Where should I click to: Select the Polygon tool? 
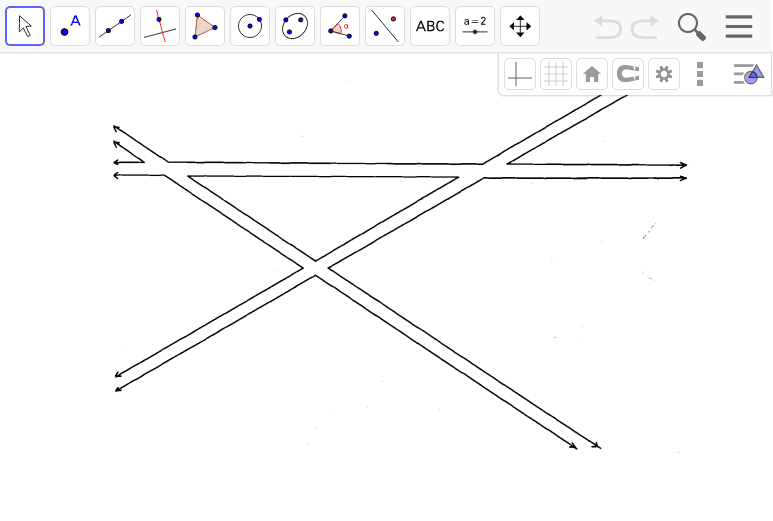click(x=205, y=26)
